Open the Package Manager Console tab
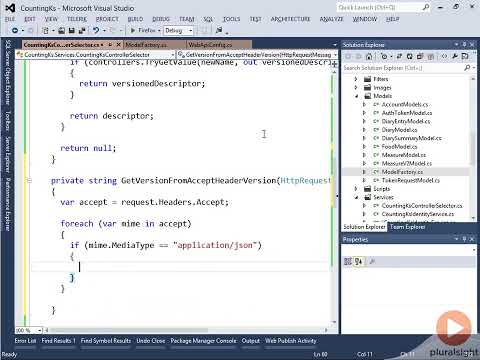The image size is (480, 360). 204,341
